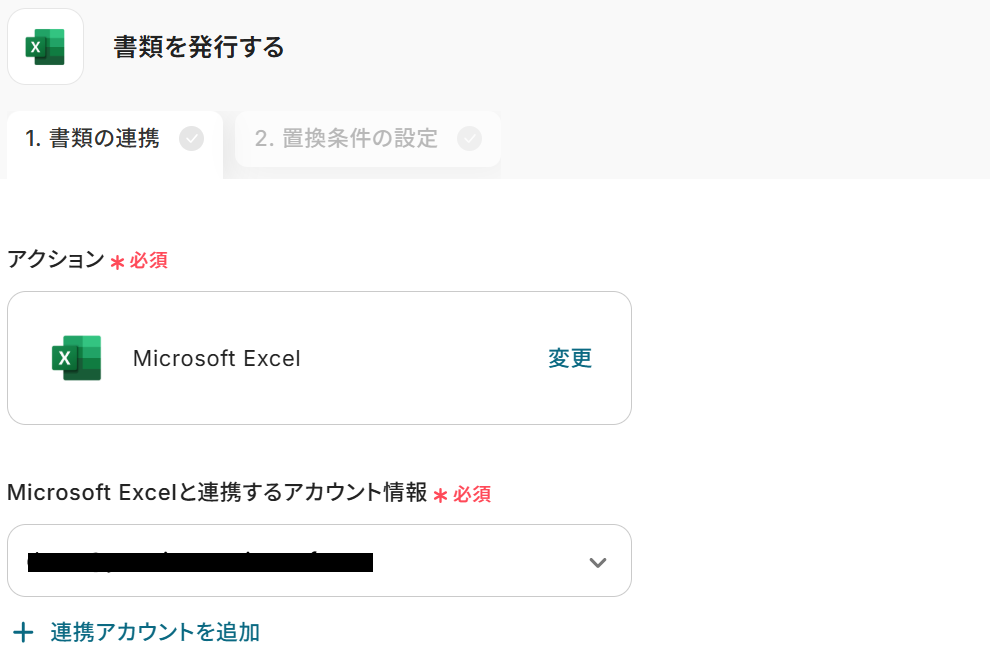Click the red asterisk next to アクション
The image size is (990, 651).
(x=117, y=262)
